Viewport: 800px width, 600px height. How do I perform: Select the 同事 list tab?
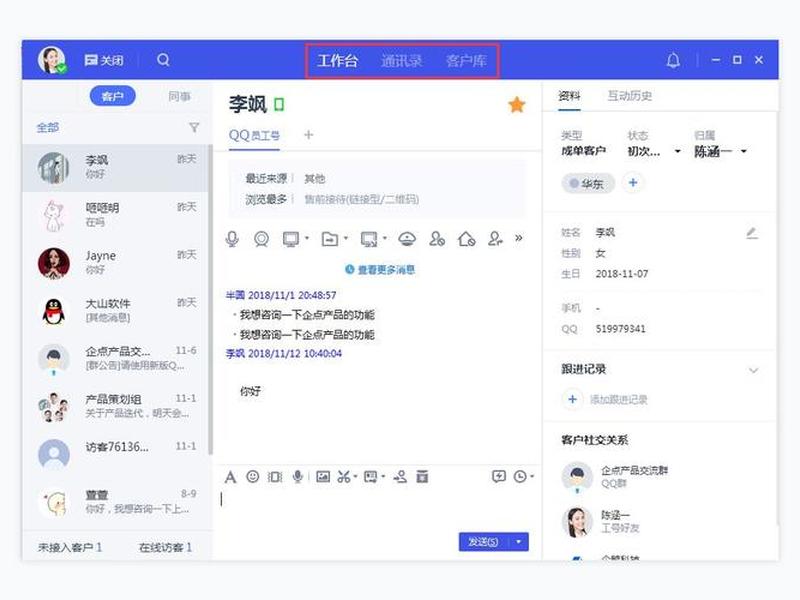[x=180, y=96]
